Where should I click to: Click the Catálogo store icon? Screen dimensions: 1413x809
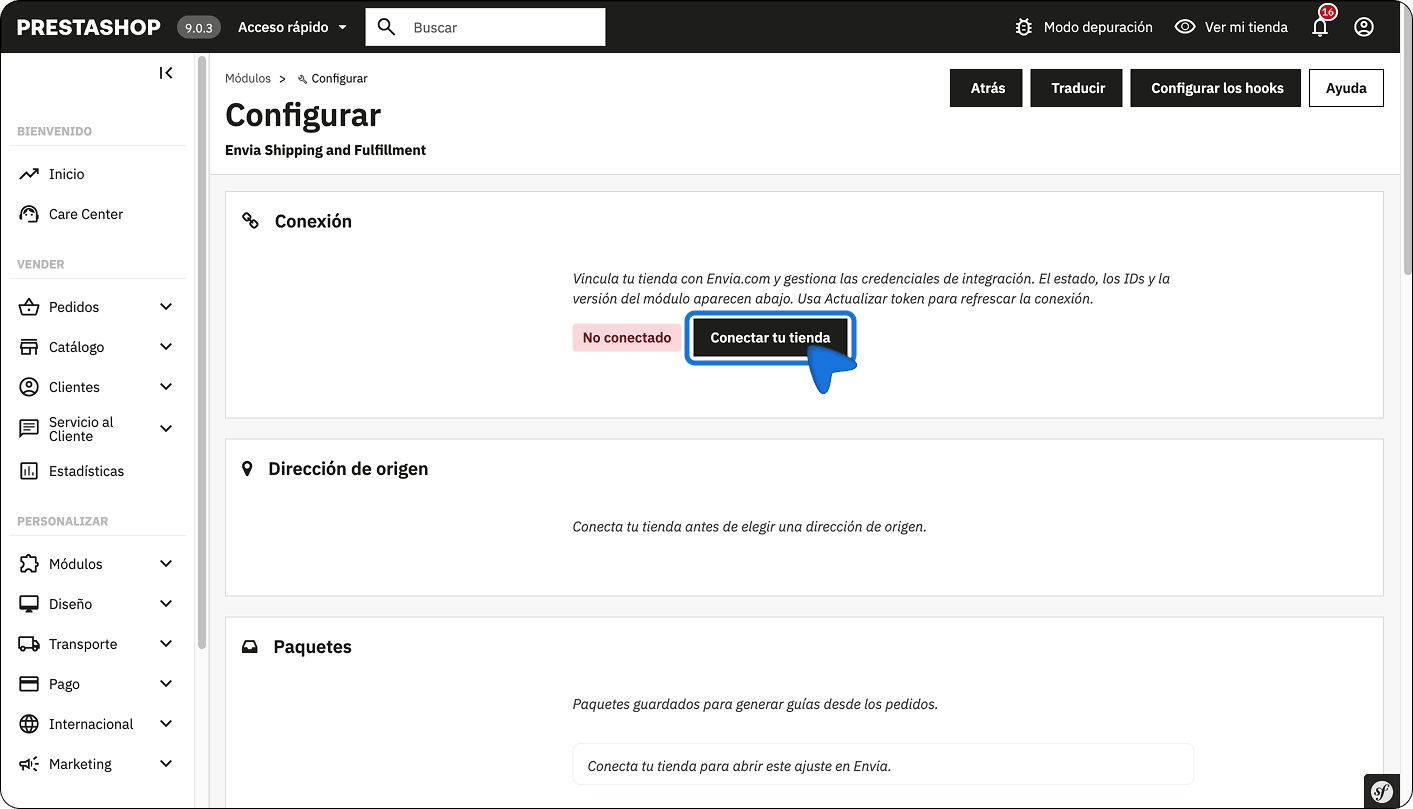coord(29,347)
